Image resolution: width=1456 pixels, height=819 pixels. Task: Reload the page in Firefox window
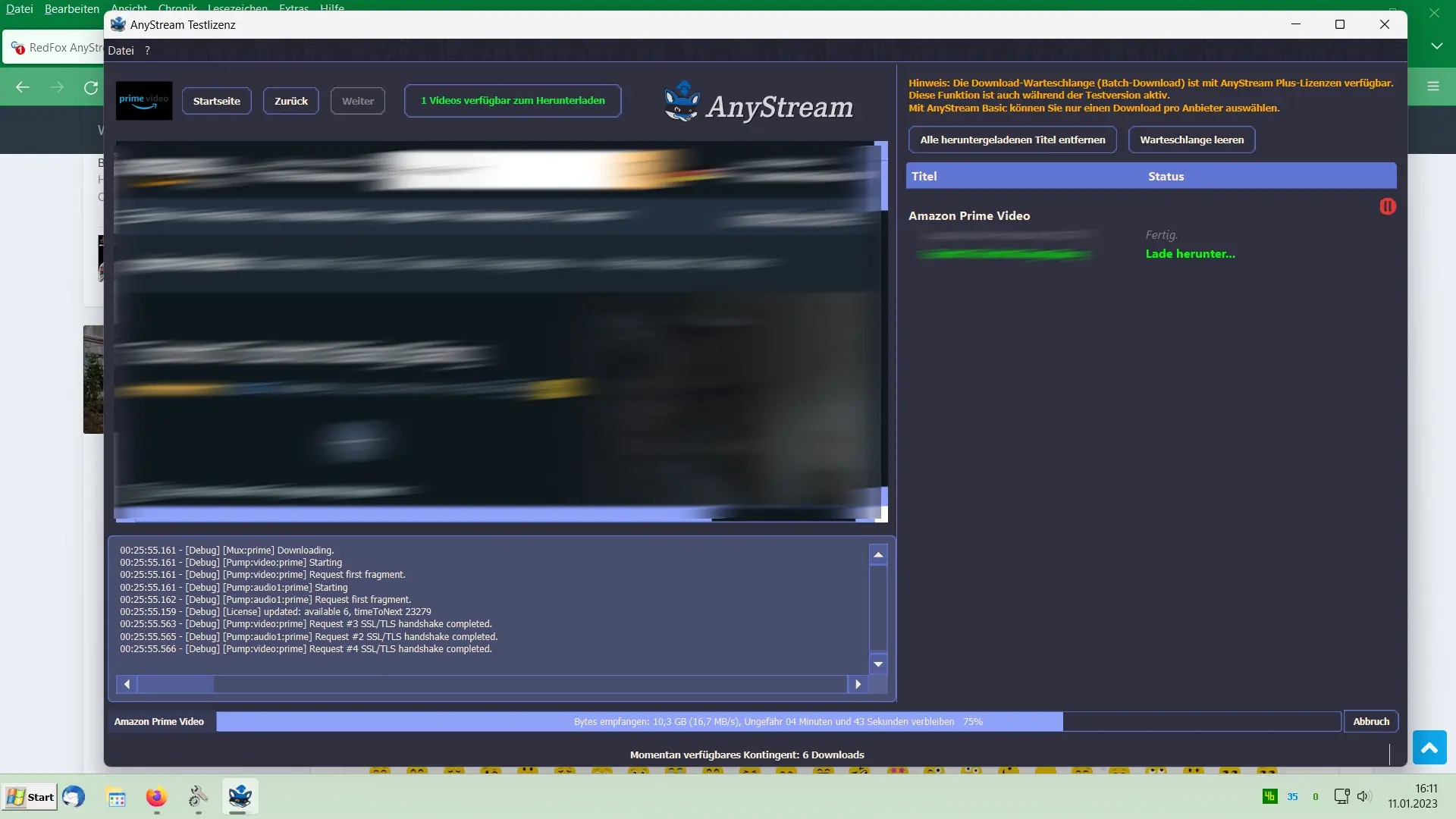pyautogui.click(x=91, y=87)
